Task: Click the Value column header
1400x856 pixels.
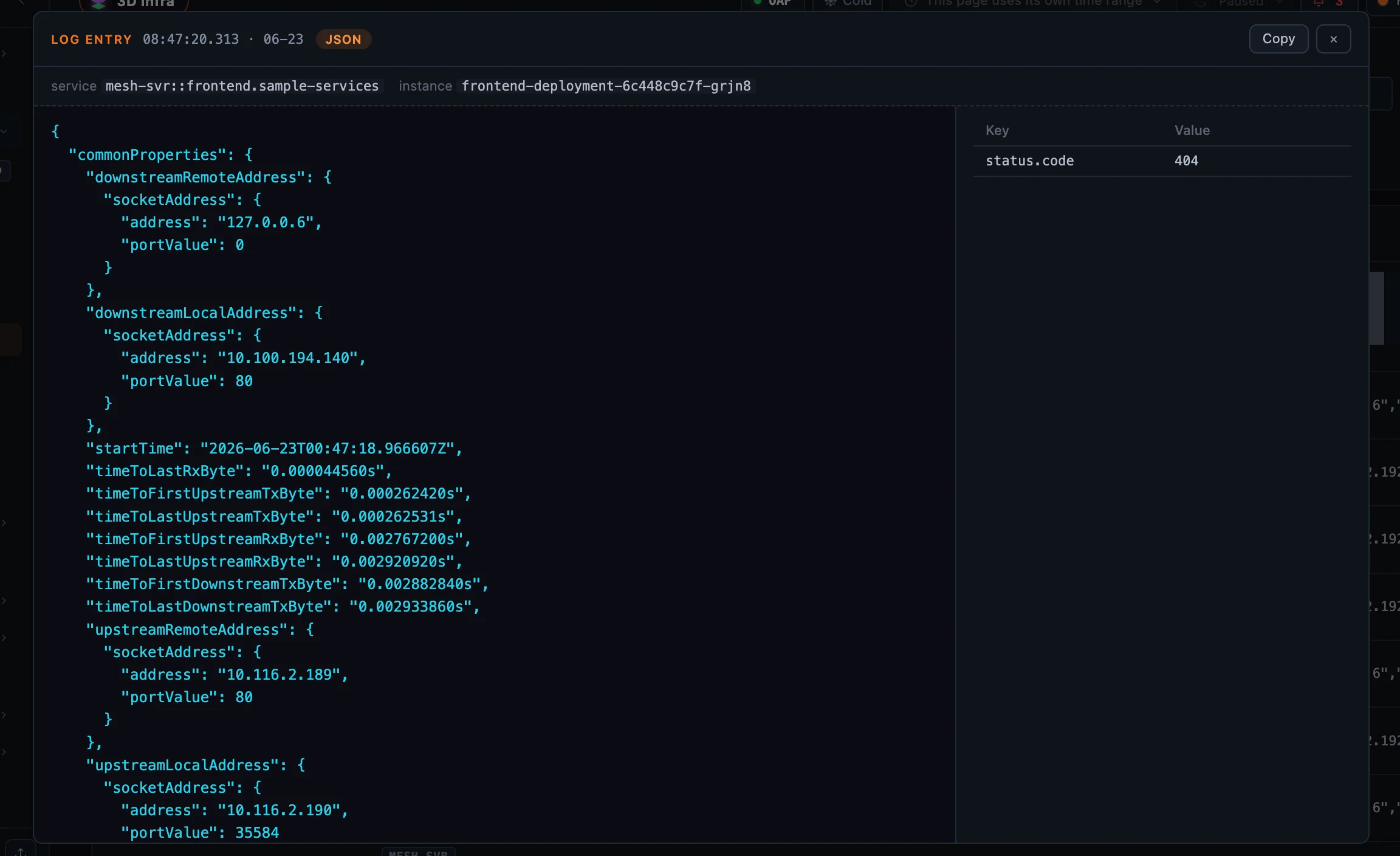Action: tap(1192, 130)
